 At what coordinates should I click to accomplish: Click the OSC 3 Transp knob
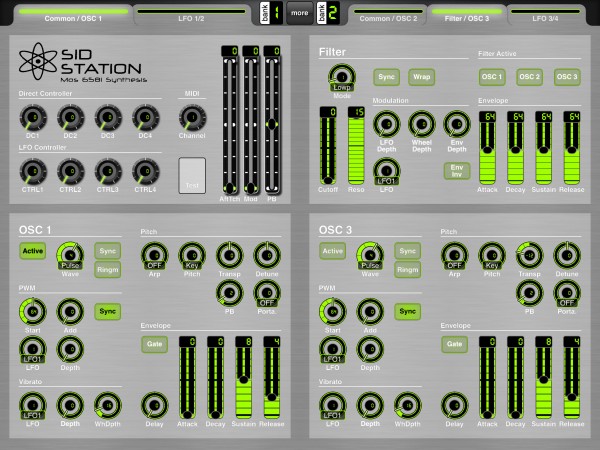(530, 255)
